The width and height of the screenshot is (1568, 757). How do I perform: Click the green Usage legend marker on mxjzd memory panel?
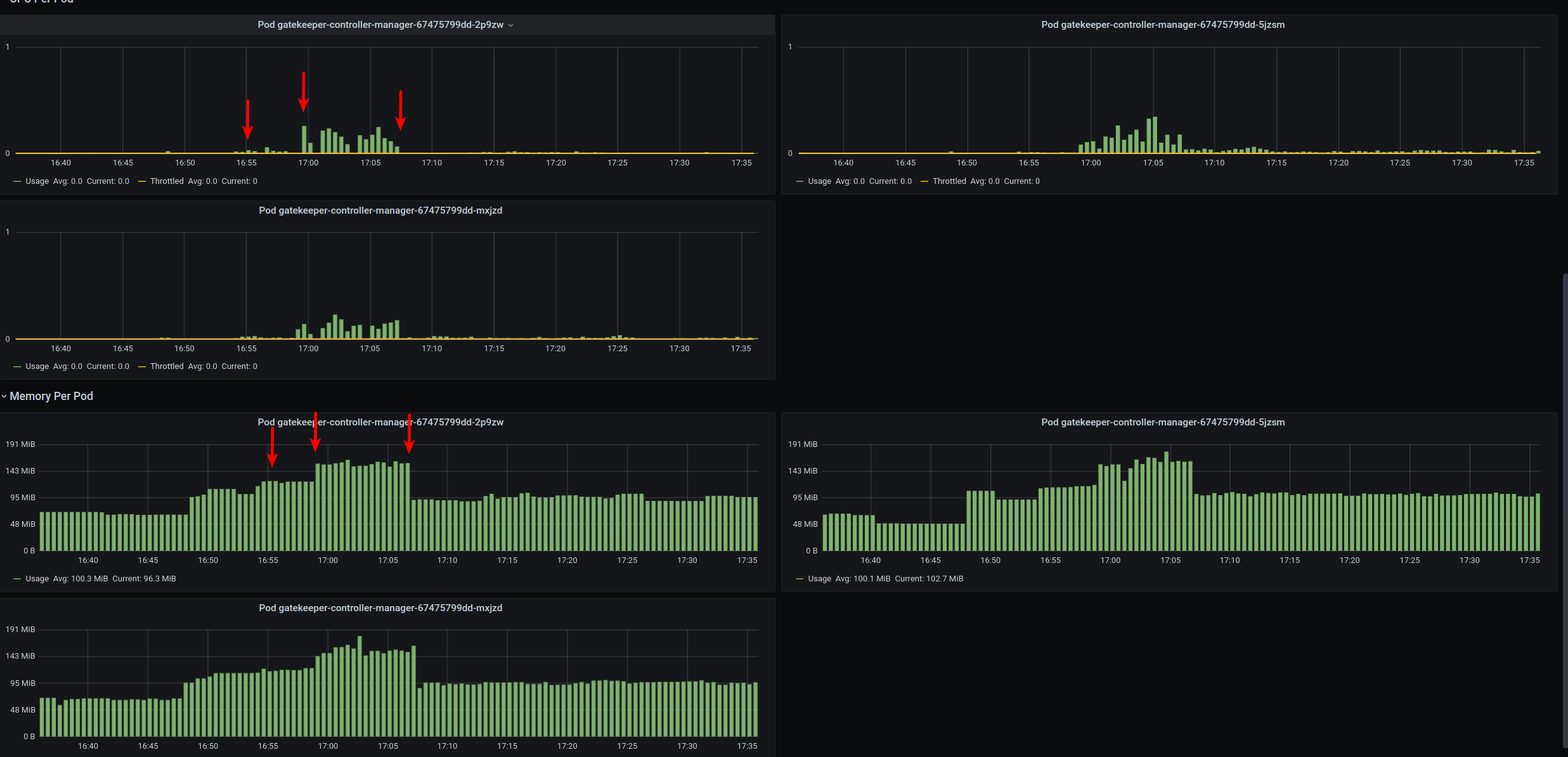(16, 756)
